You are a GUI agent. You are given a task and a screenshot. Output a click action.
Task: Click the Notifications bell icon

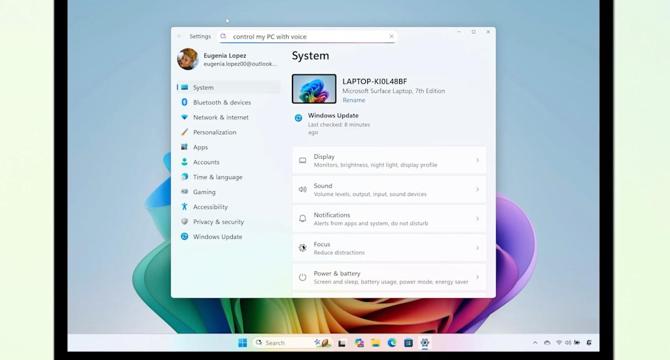click(303, 219)
